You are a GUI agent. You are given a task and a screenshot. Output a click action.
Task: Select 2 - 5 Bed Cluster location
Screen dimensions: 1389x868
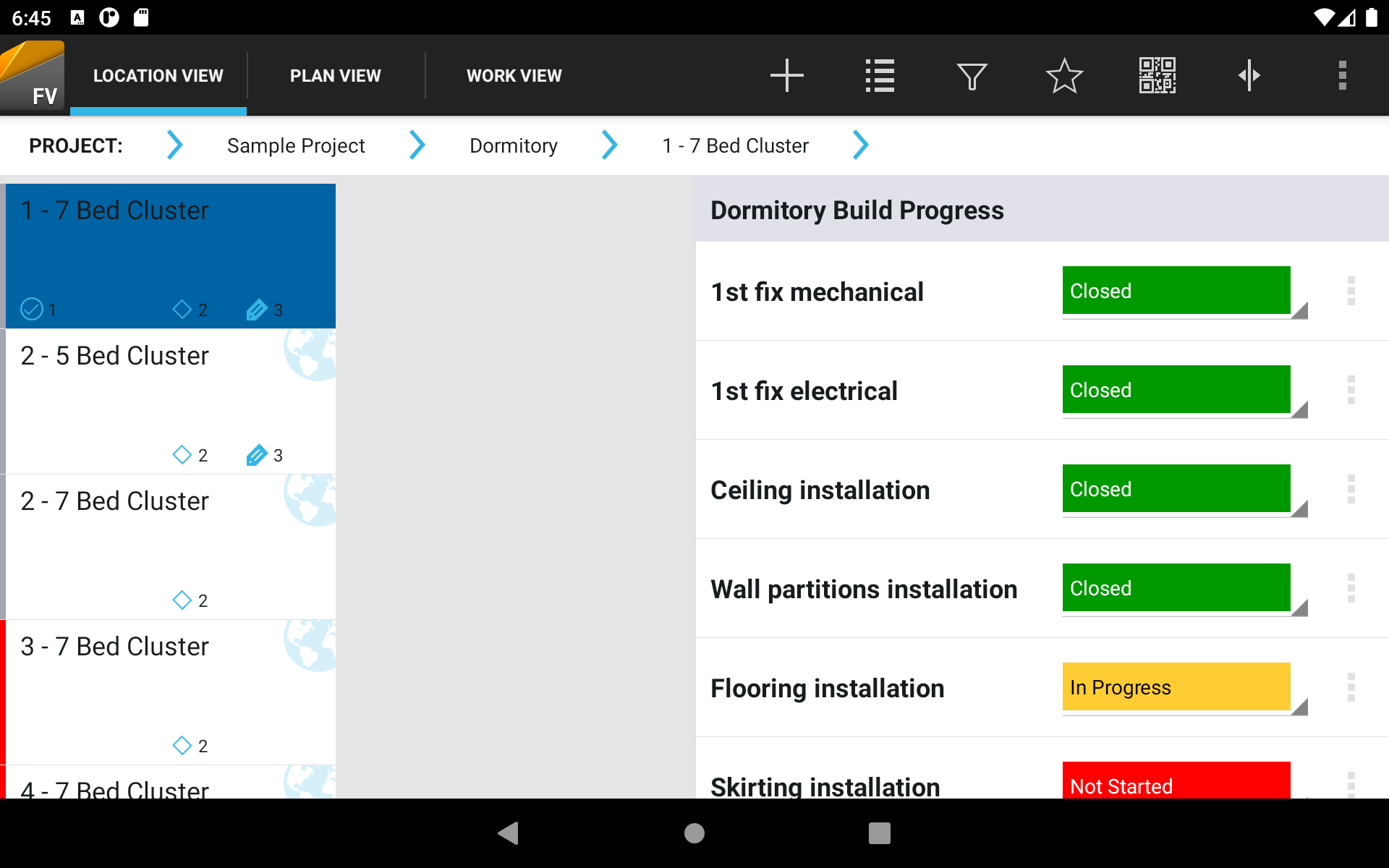click(x=171, y=401)
